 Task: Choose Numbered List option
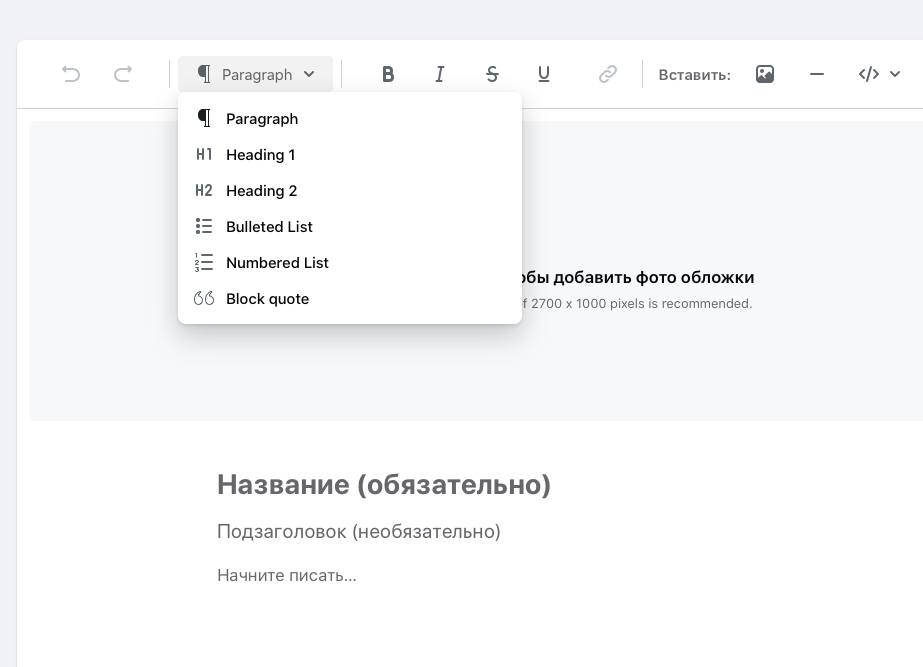tap(277, 263)
